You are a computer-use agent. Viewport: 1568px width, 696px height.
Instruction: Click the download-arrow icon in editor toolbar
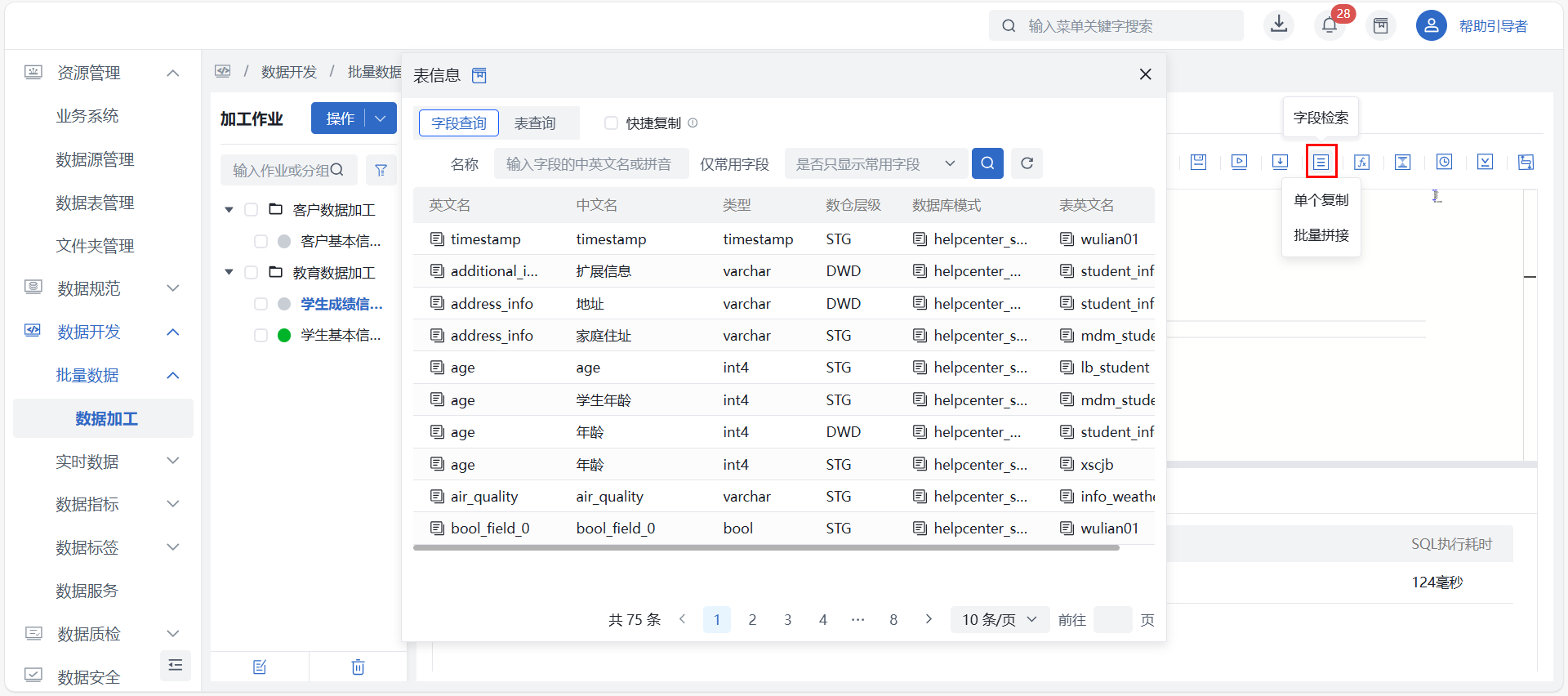pyautogui.click(x=1280, y=162)
